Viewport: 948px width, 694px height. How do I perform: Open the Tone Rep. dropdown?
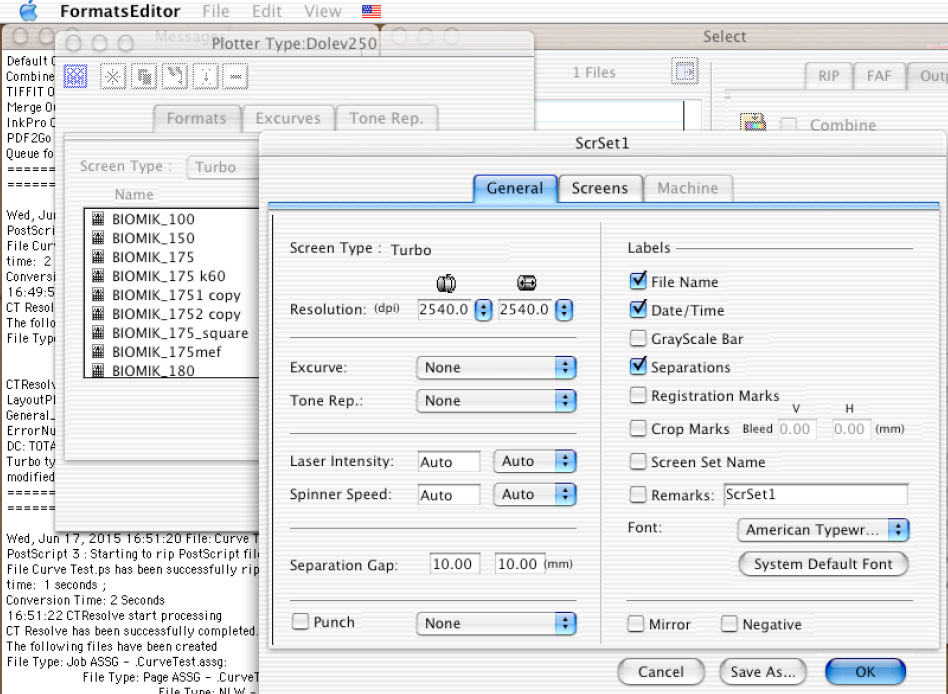(496, 400)
